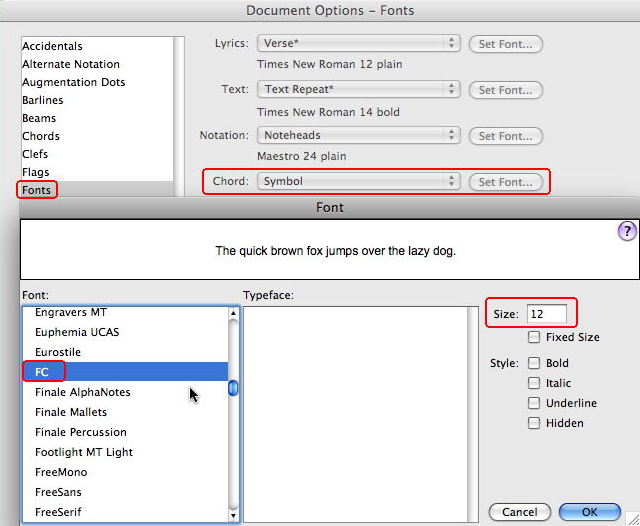Click Cancel in the Font dialog
This screenshot has height=526, width=640.
[519, 512]
